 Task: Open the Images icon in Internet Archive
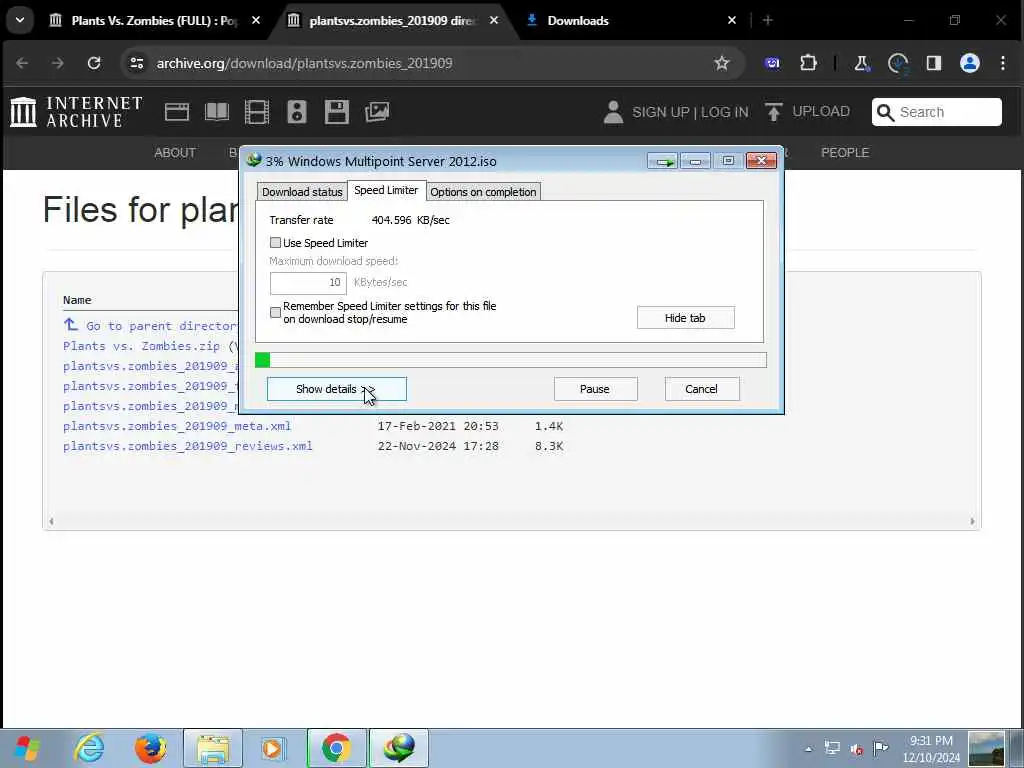[x=377, y=112]
